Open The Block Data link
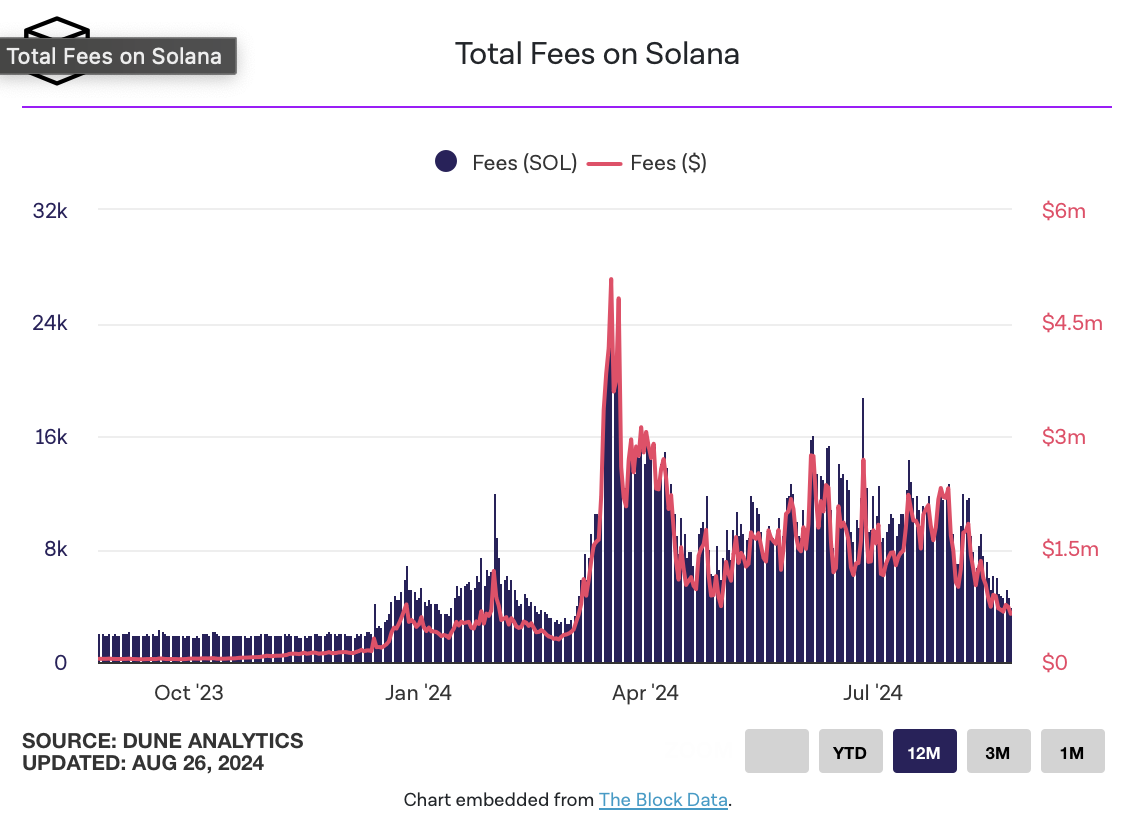This screenshot has height=814, width=1134. pos(663,800)
